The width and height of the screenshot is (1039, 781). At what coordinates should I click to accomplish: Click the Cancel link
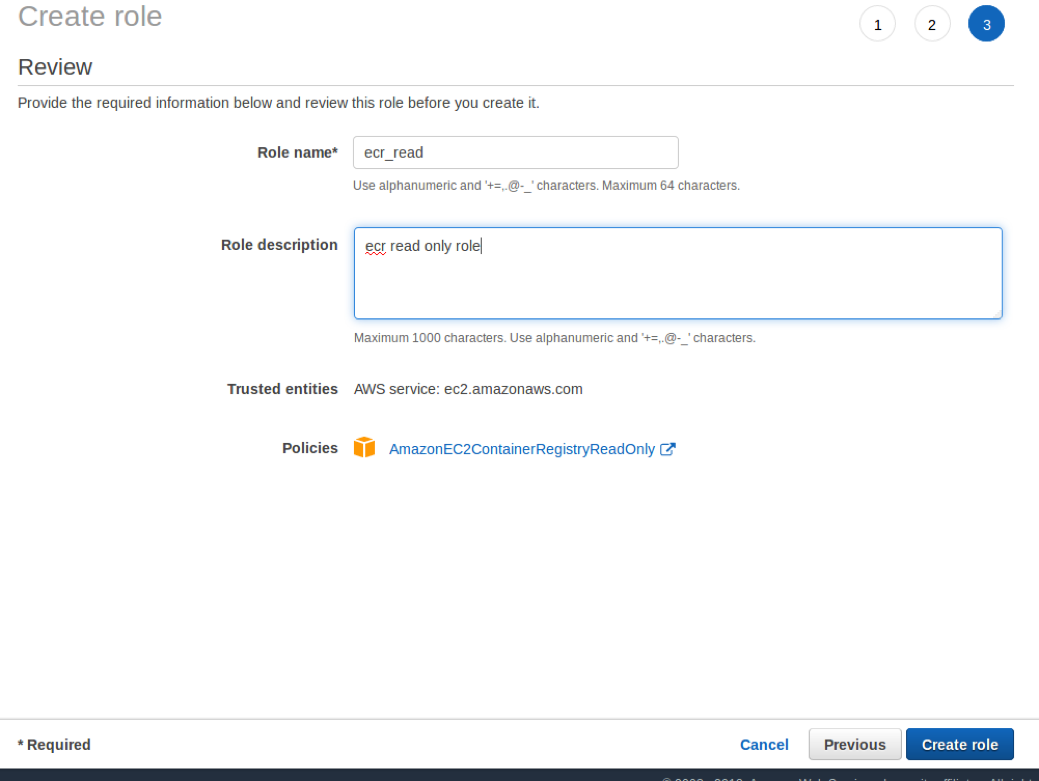click(764, 744)
